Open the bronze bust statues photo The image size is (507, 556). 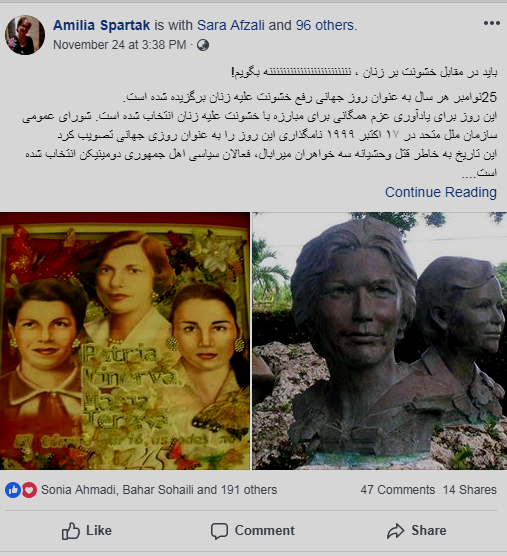coord(379,341)
